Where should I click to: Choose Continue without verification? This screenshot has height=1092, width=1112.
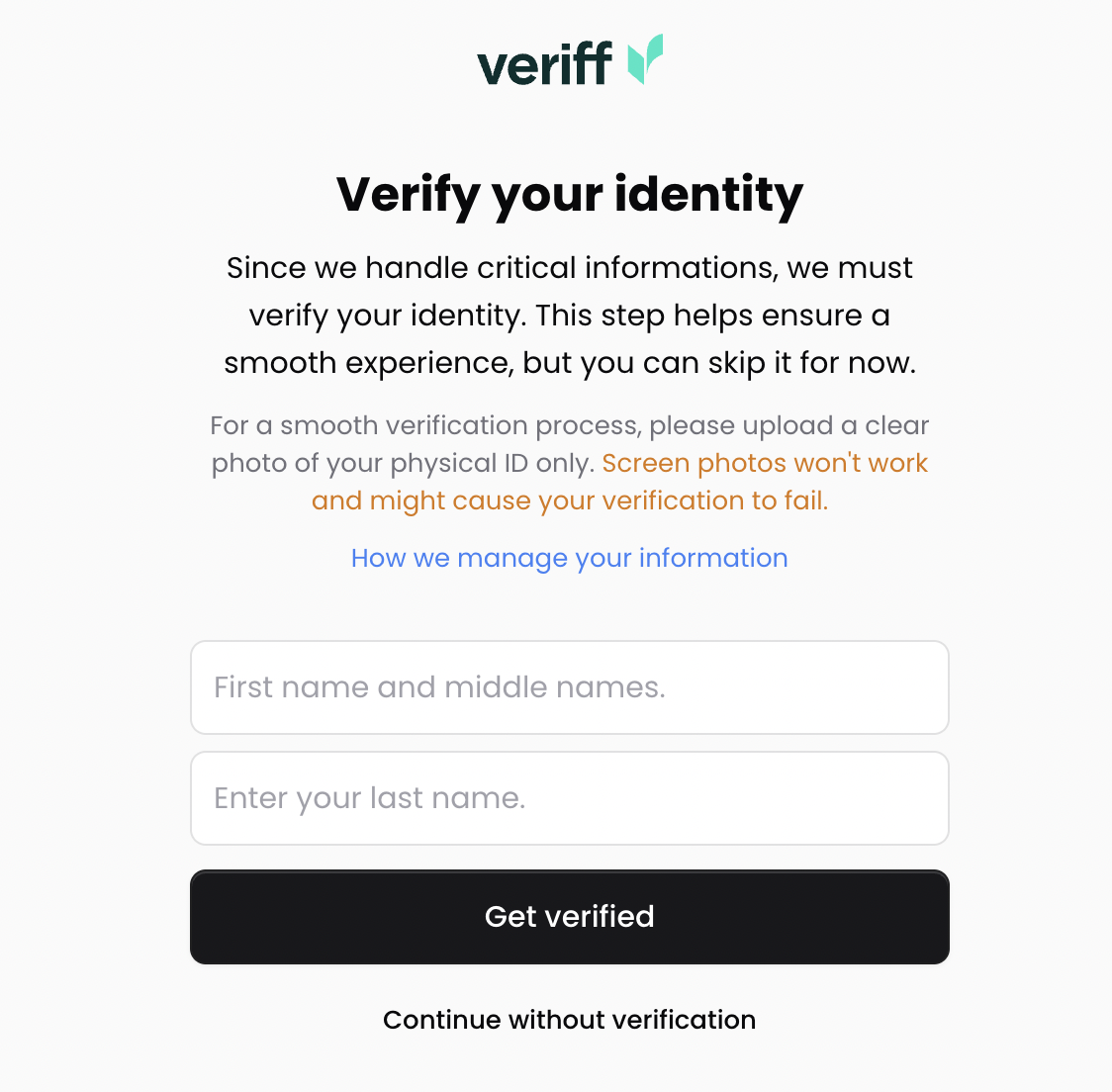point(570,1020)
